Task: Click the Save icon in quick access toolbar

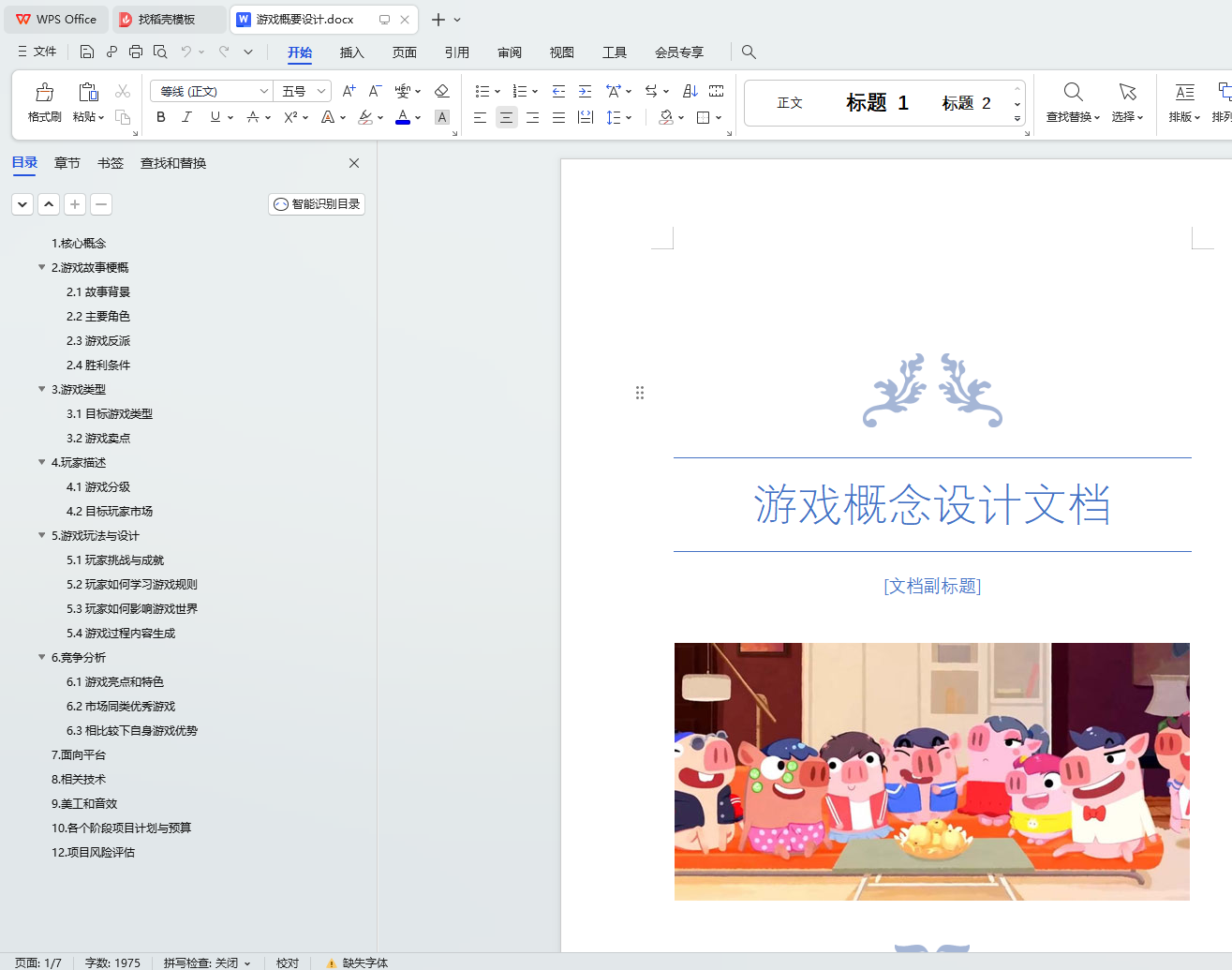Action: click(x=87, y=52)
